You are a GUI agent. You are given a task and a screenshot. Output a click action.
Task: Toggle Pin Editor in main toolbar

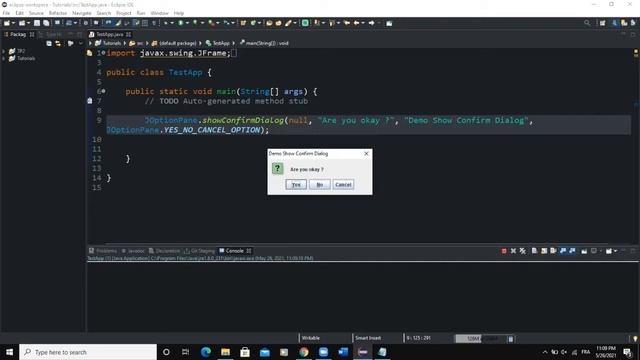pos(389,23)
